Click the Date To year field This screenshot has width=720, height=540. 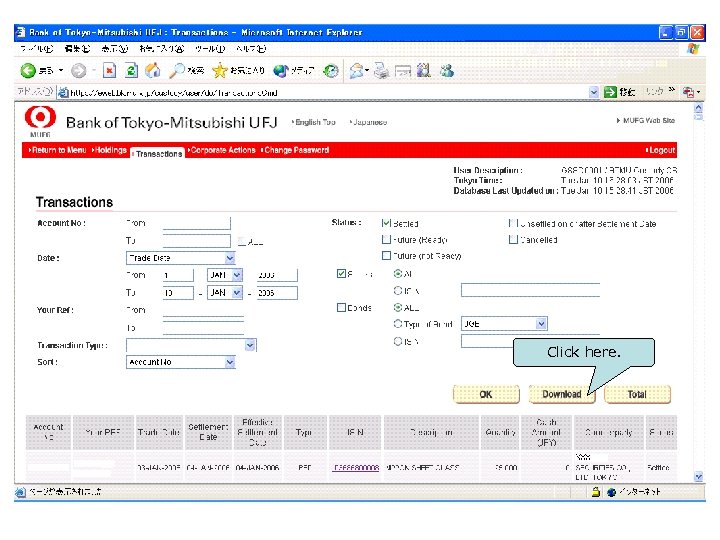pos(277,292)
